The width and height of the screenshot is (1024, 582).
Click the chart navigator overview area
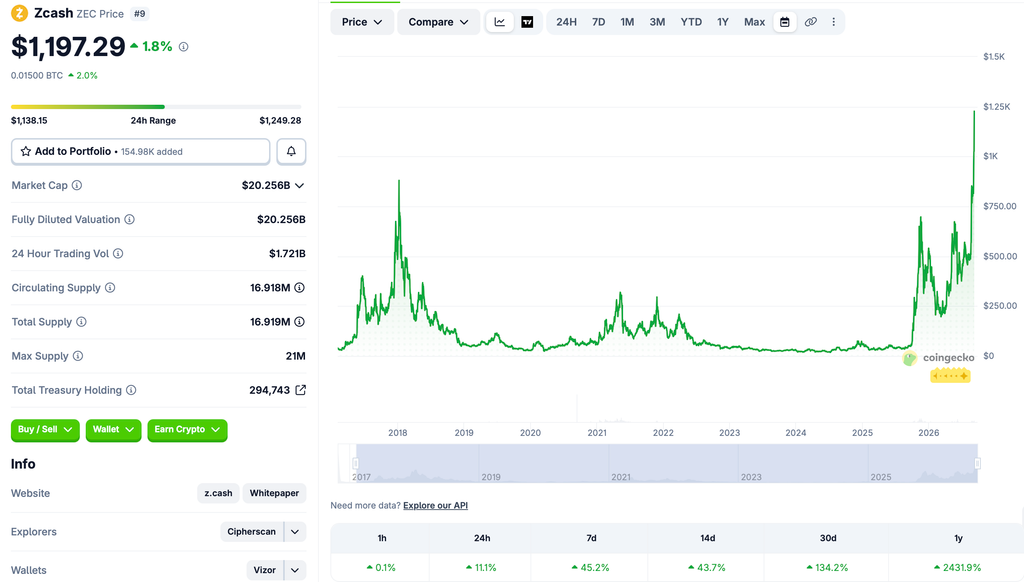point(658,463)
